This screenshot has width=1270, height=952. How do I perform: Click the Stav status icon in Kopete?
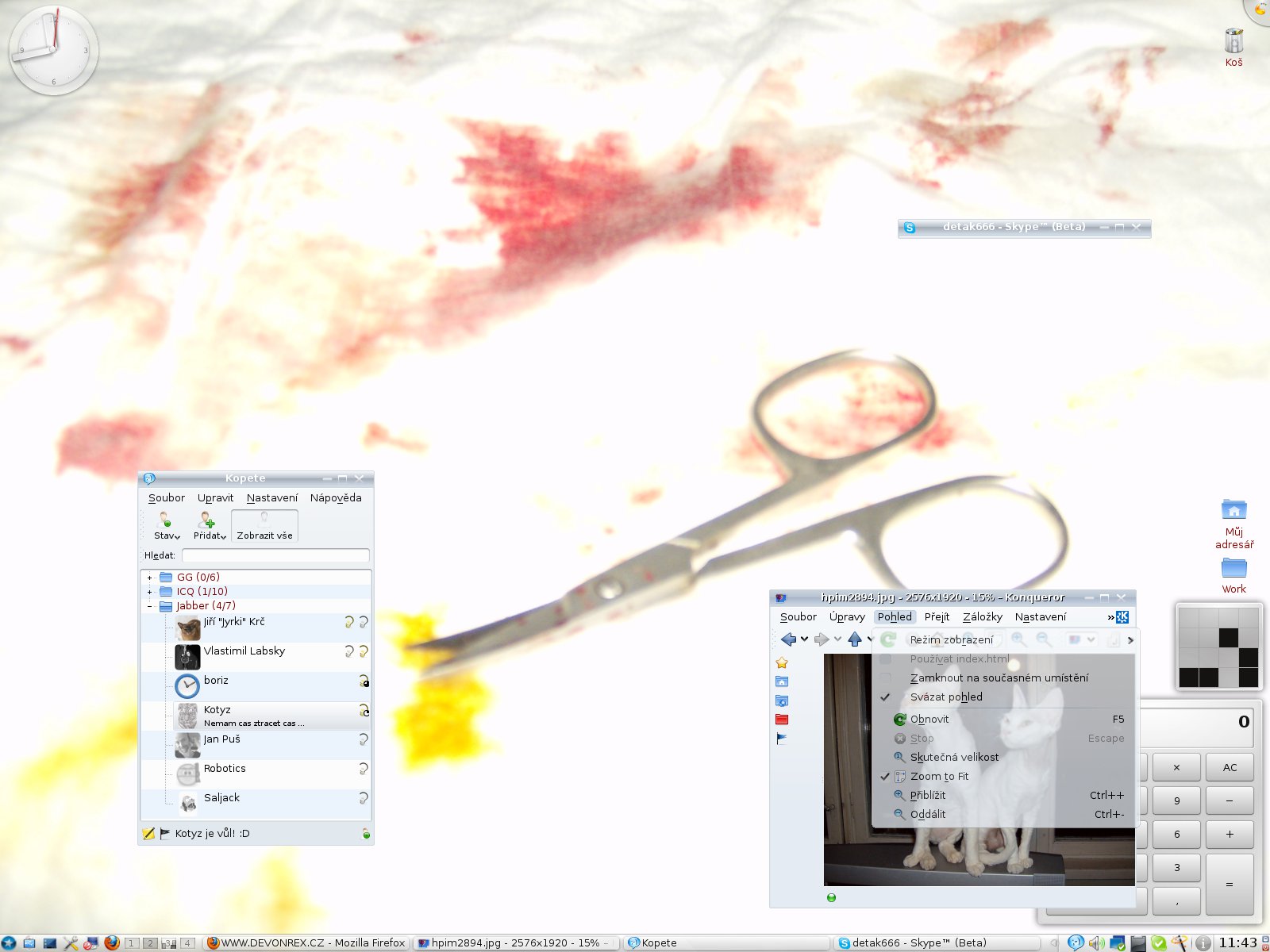pyautogui.click(x=165, y=520)
